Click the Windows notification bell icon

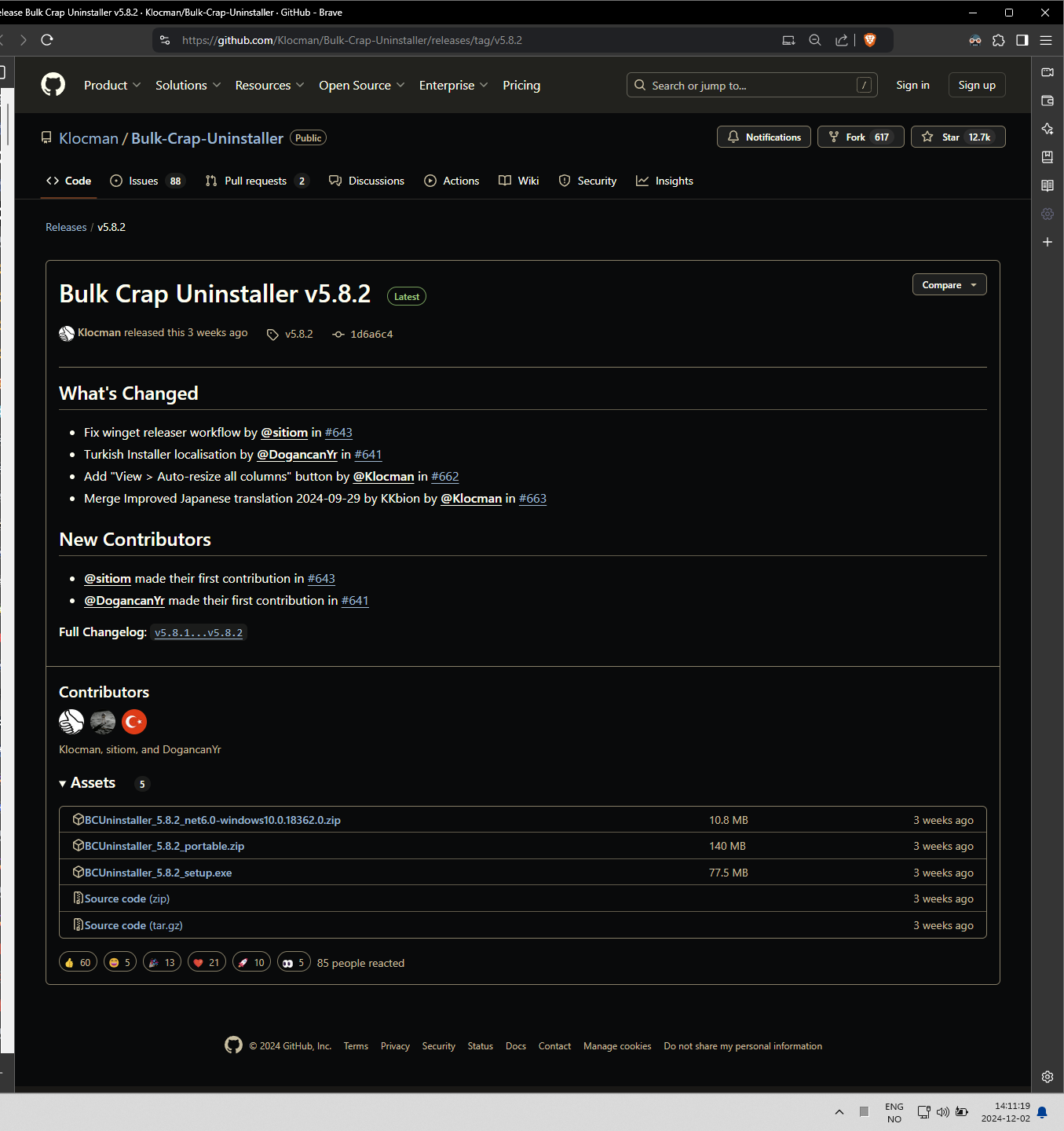pos(1042,1112)
